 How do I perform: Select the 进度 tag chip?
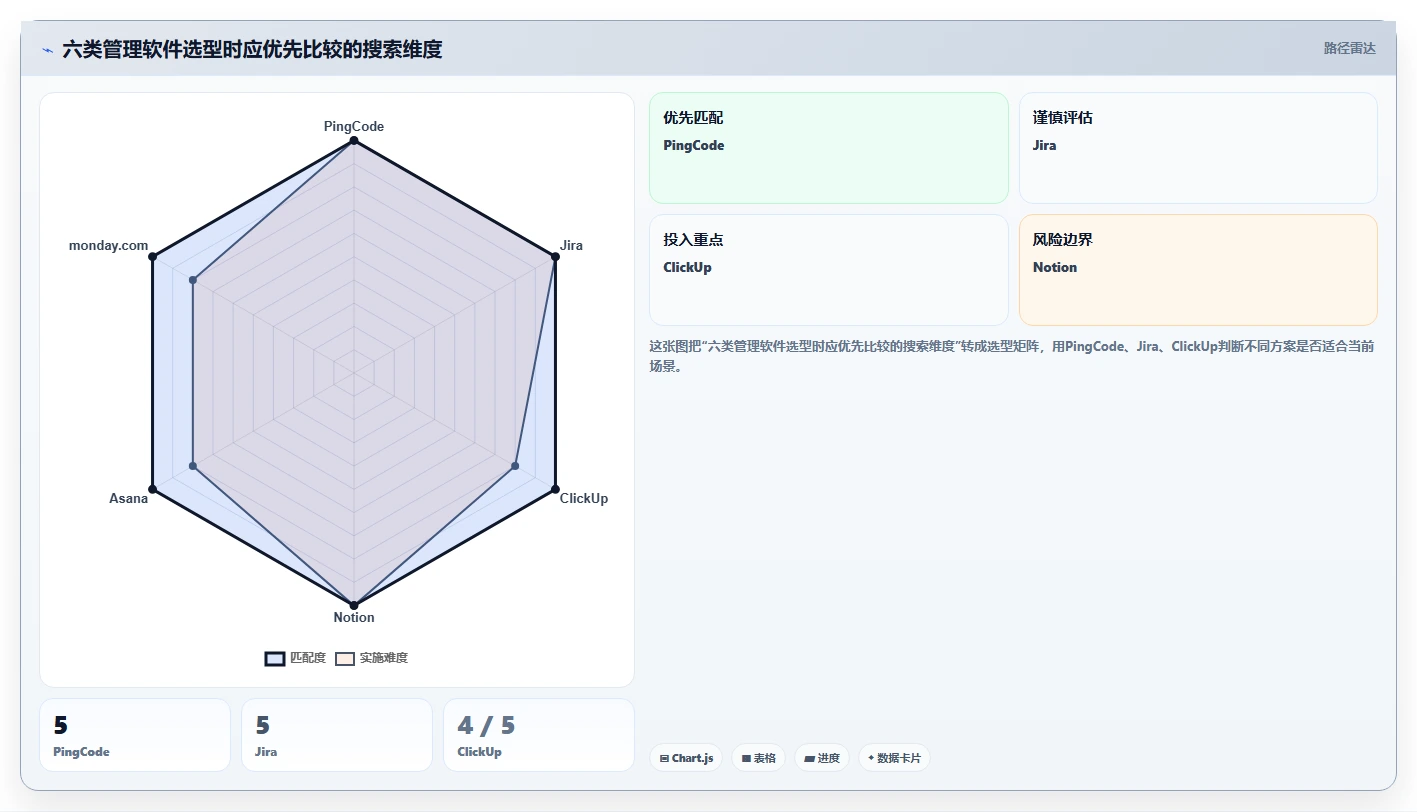click(x=822, y=758)
